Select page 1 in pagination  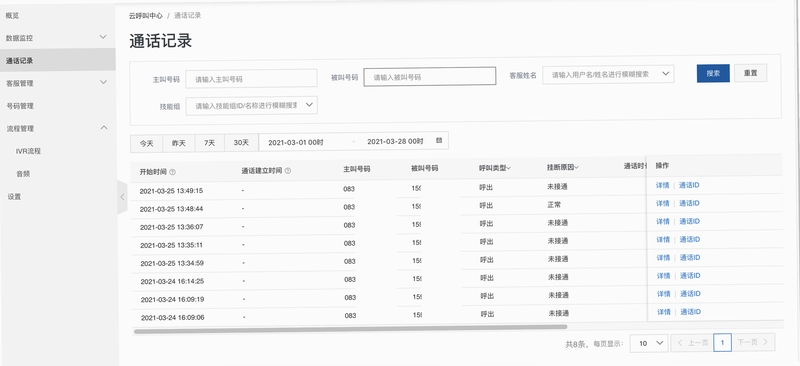[x=722, y=343]
